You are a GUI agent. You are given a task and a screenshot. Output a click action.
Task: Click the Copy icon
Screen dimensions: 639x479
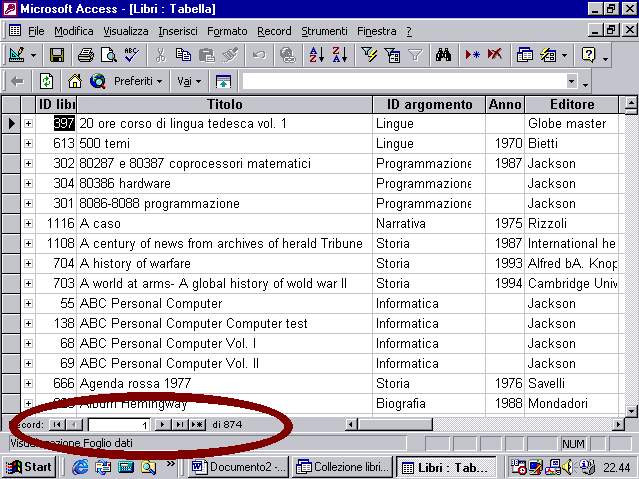pyautogui.click(x=183, y=55)
